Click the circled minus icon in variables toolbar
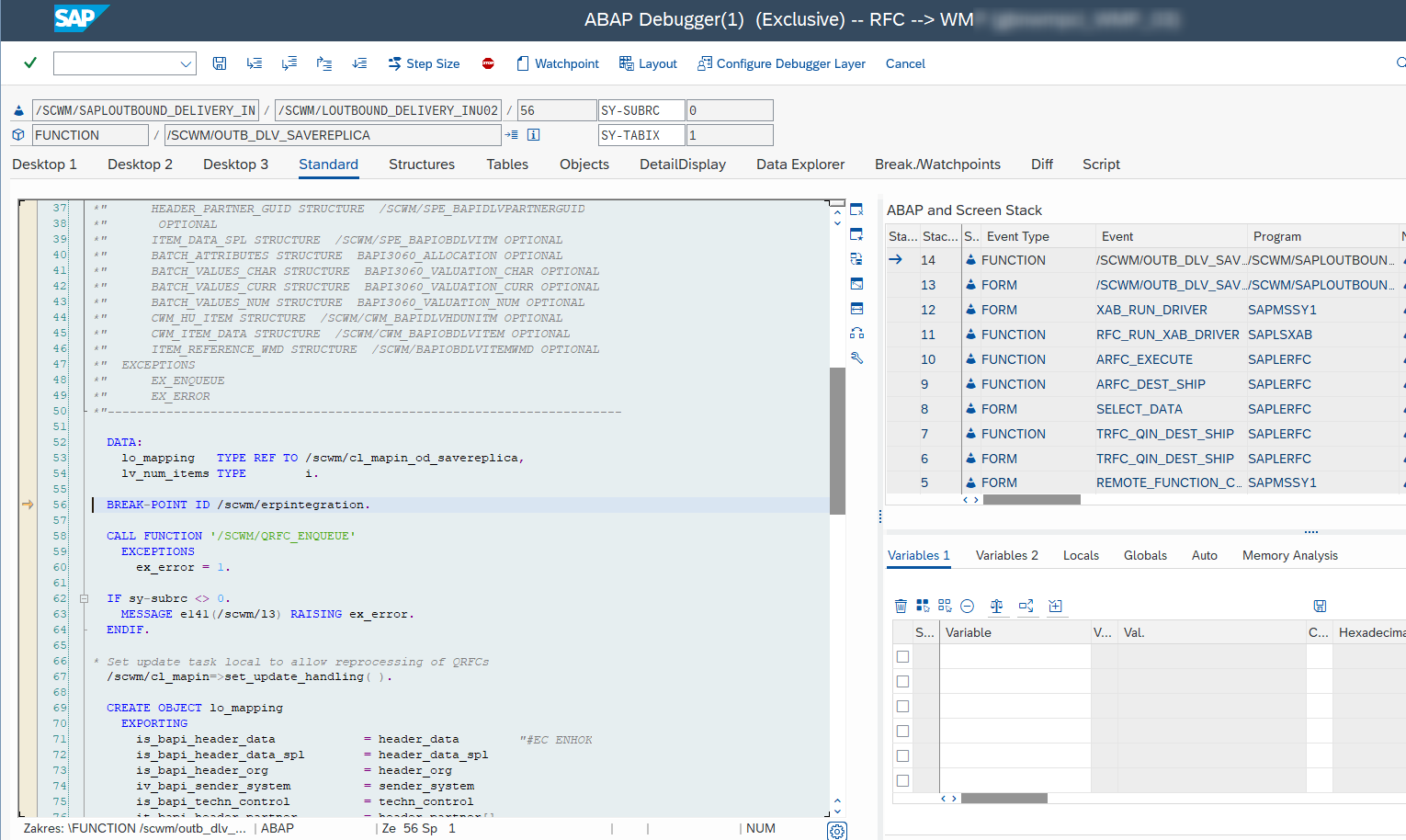The width and height of the screenshot is (1406, 840). tap(967, 606)
